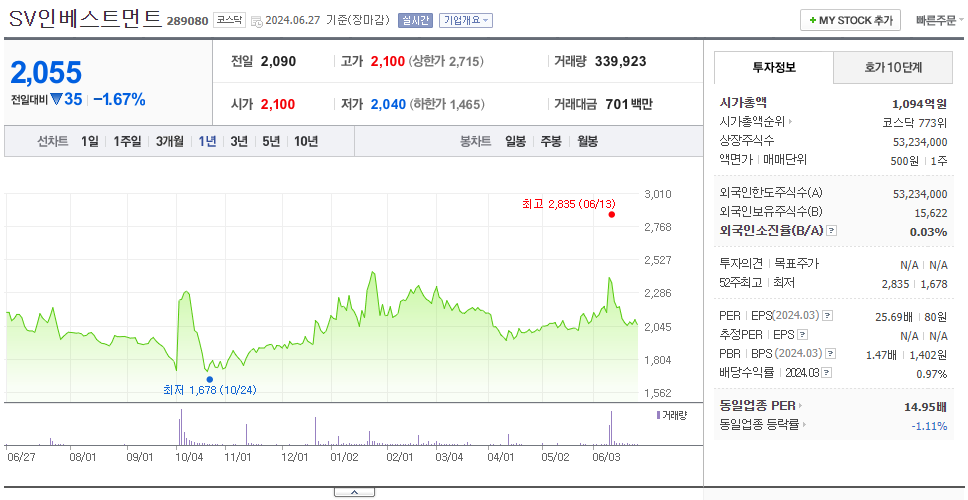Click the arrow beside 동일업종 PER
The width and height of the screenshot is (968, 500).
click(801, 406)
